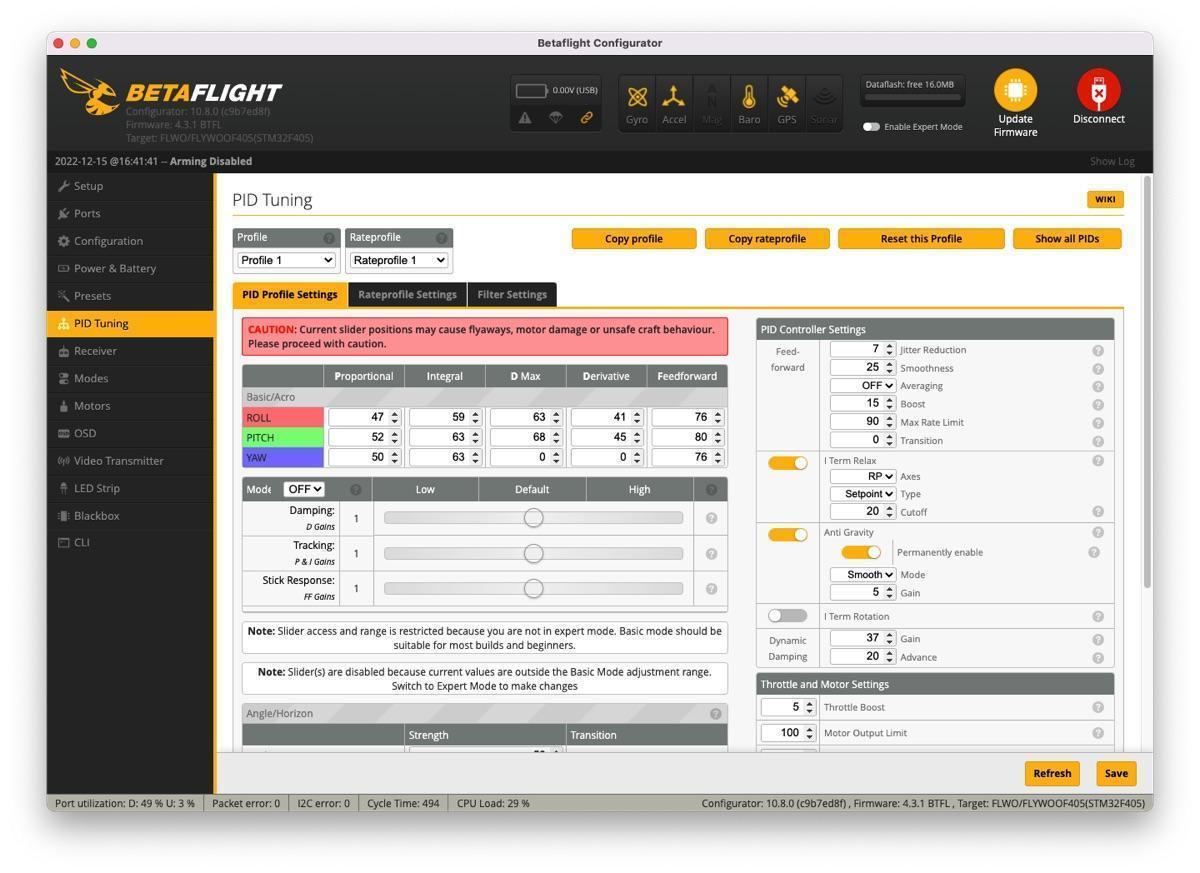Open the Motors sidebar section
This screenshot has height=873, width=1200.
tap(130, 406)
